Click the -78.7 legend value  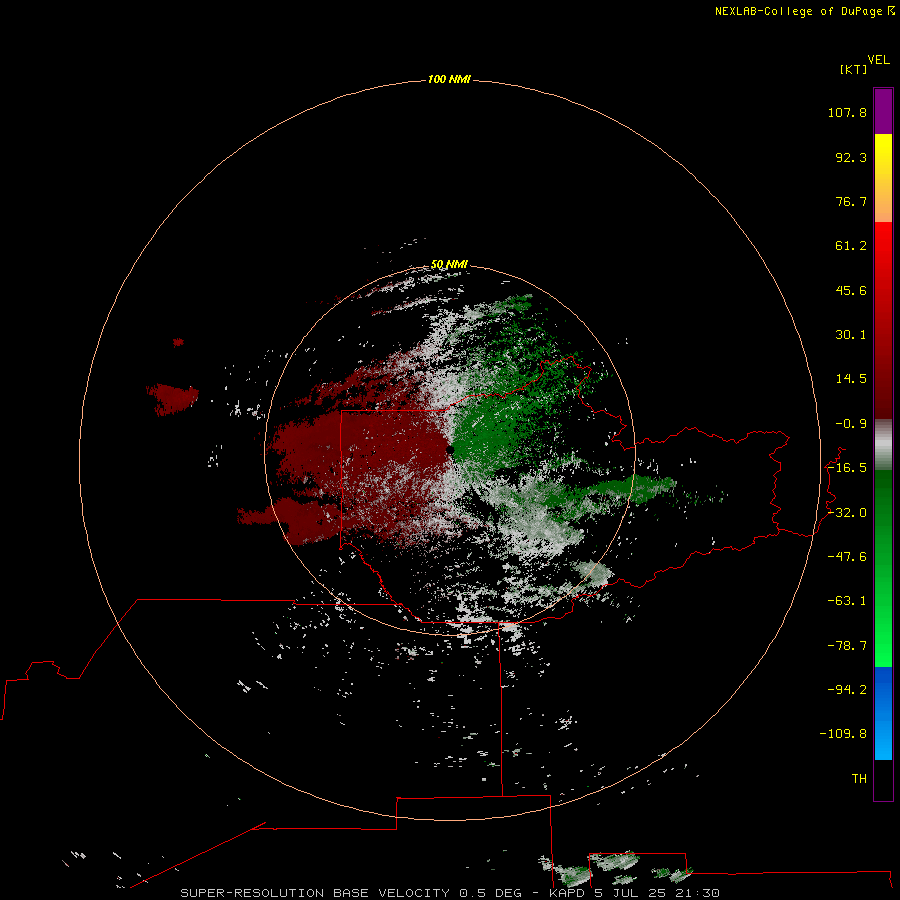click(847, 646)
